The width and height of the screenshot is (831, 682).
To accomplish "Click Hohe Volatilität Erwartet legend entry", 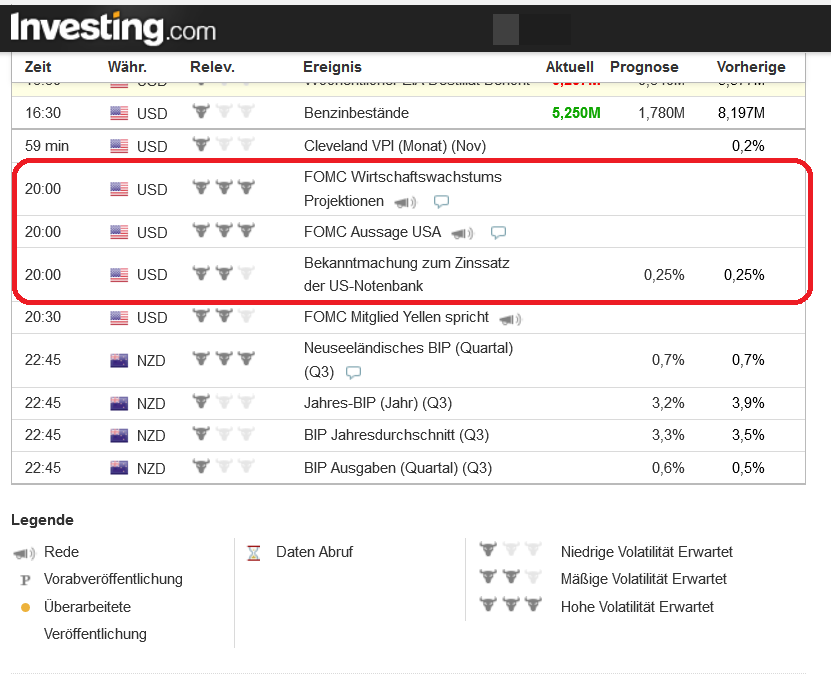I will point(637,606).
